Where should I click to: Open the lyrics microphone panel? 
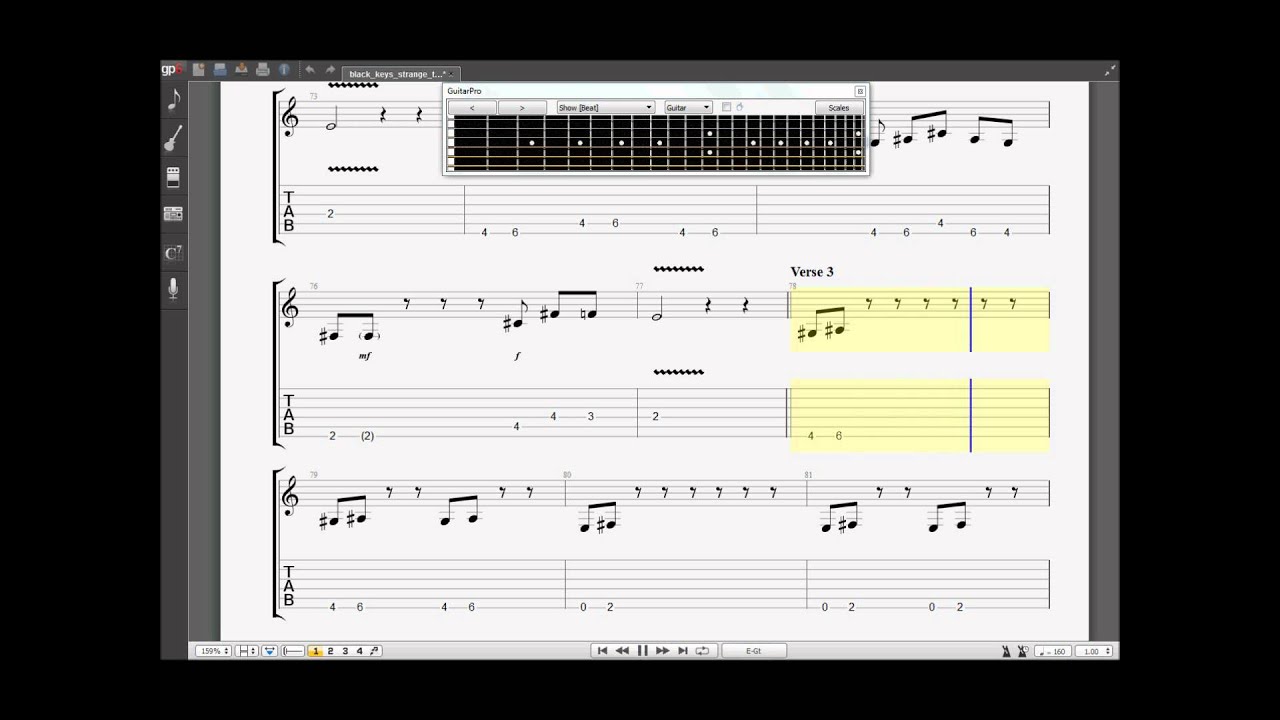pyautogui.click(x=174, y=289)
